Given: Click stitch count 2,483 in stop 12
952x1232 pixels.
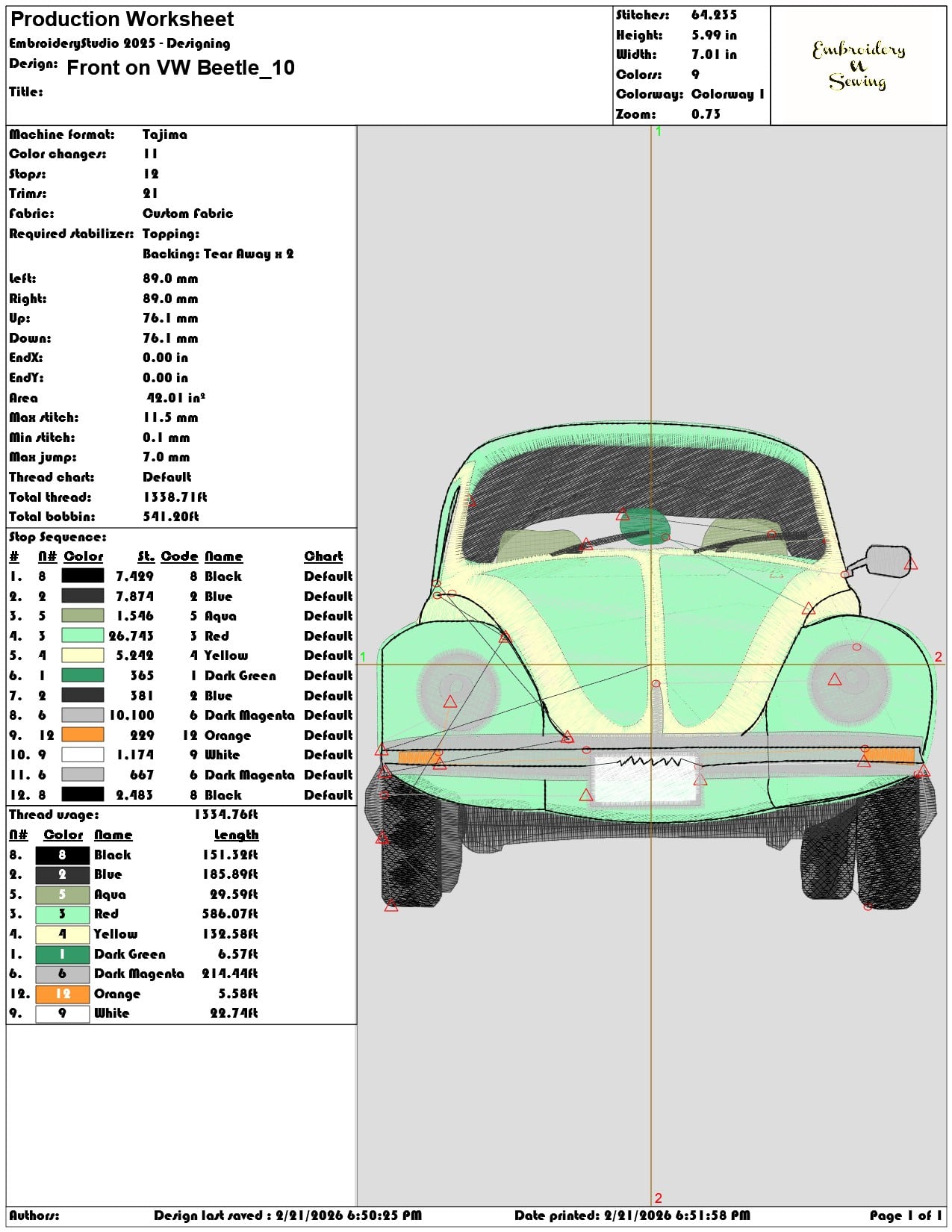Looking at the screenshot, I should (x=135, y=795).
